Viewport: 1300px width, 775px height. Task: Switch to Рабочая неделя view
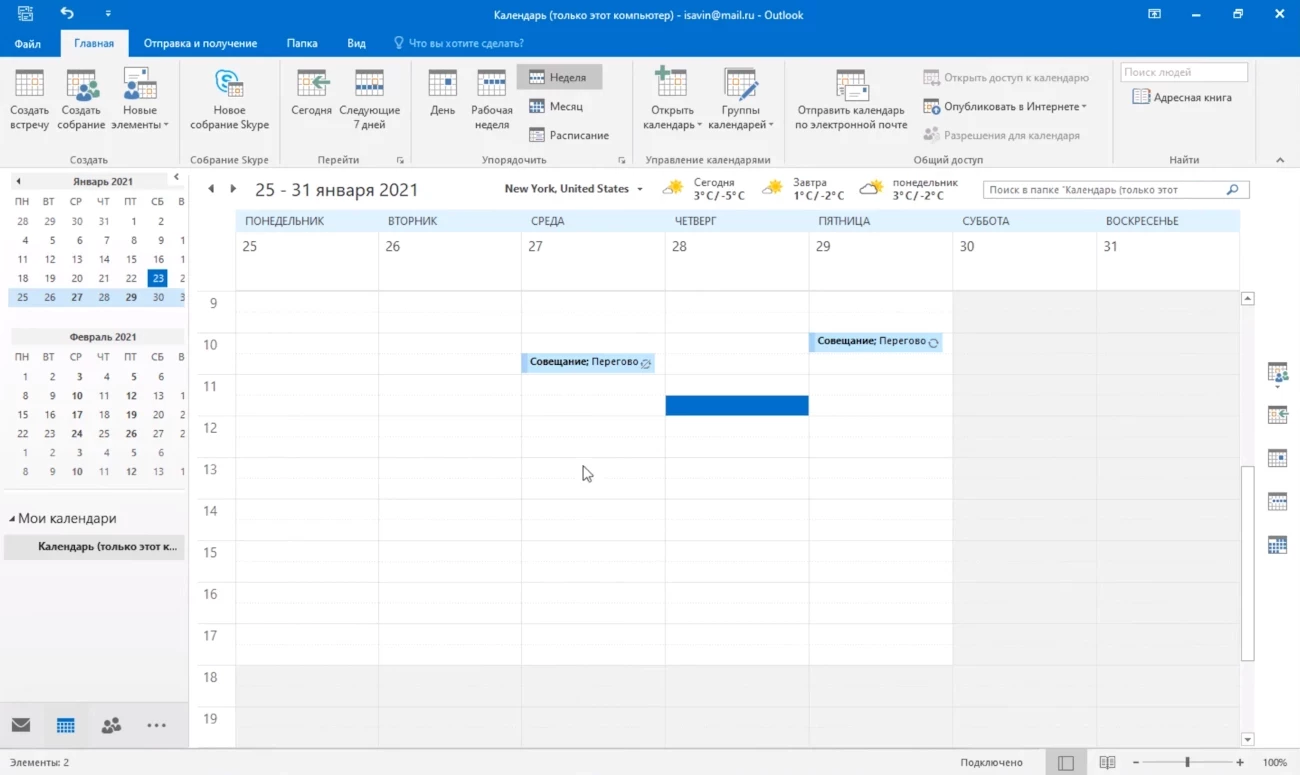pyautogui.click(x=492, y=99)
